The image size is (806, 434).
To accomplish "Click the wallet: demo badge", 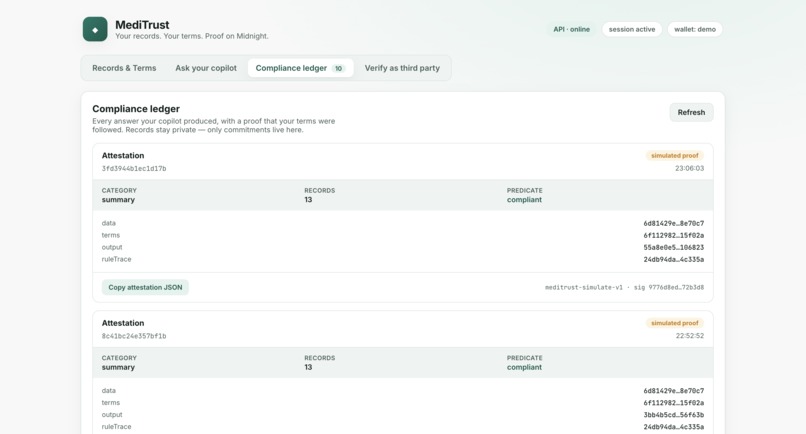I will coord(695,29).
